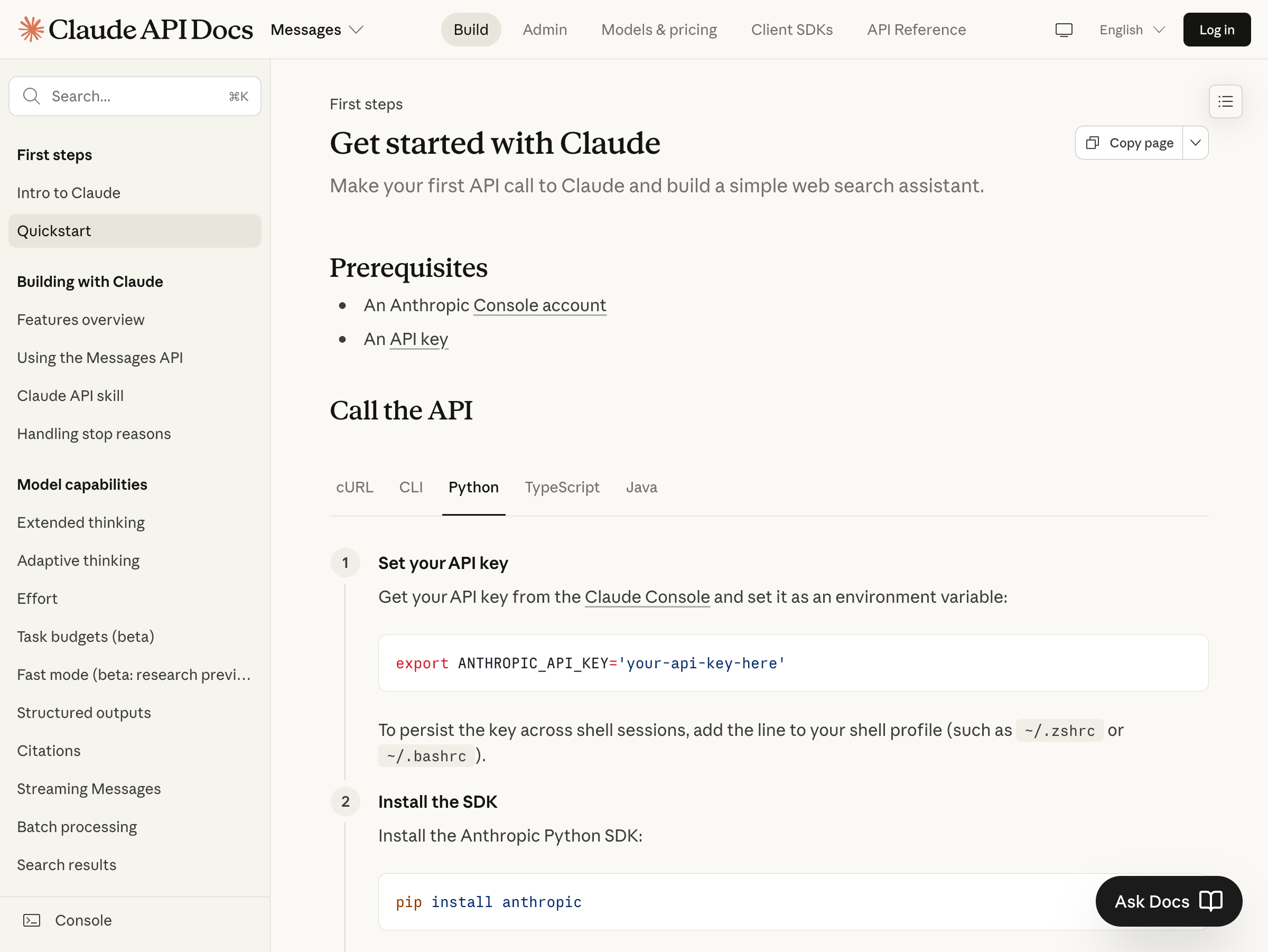Image resolution: width=1268 pixels, height=952 pixels.
Task: Go to Extended thinking sidebar page
Action: pos(81,522)
